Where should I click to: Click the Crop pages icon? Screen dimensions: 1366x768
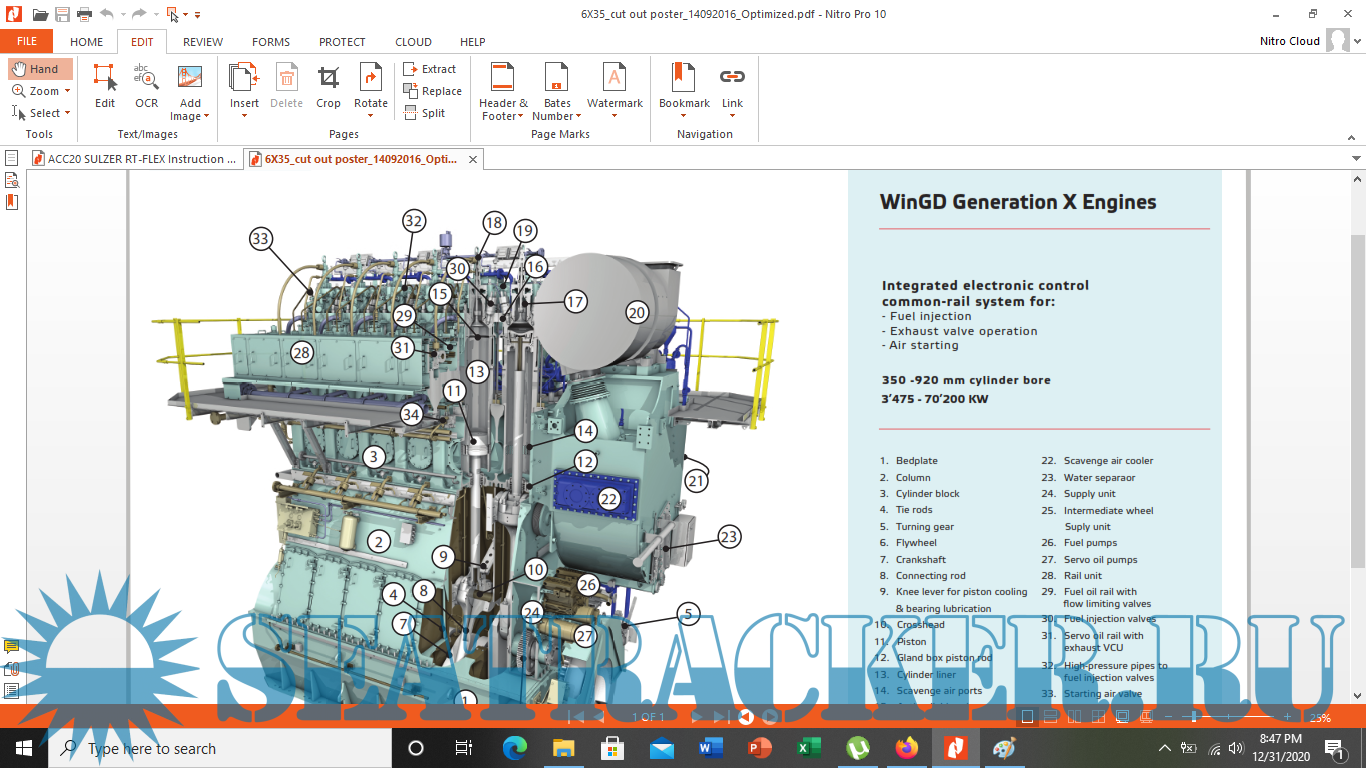pos(328,86)
